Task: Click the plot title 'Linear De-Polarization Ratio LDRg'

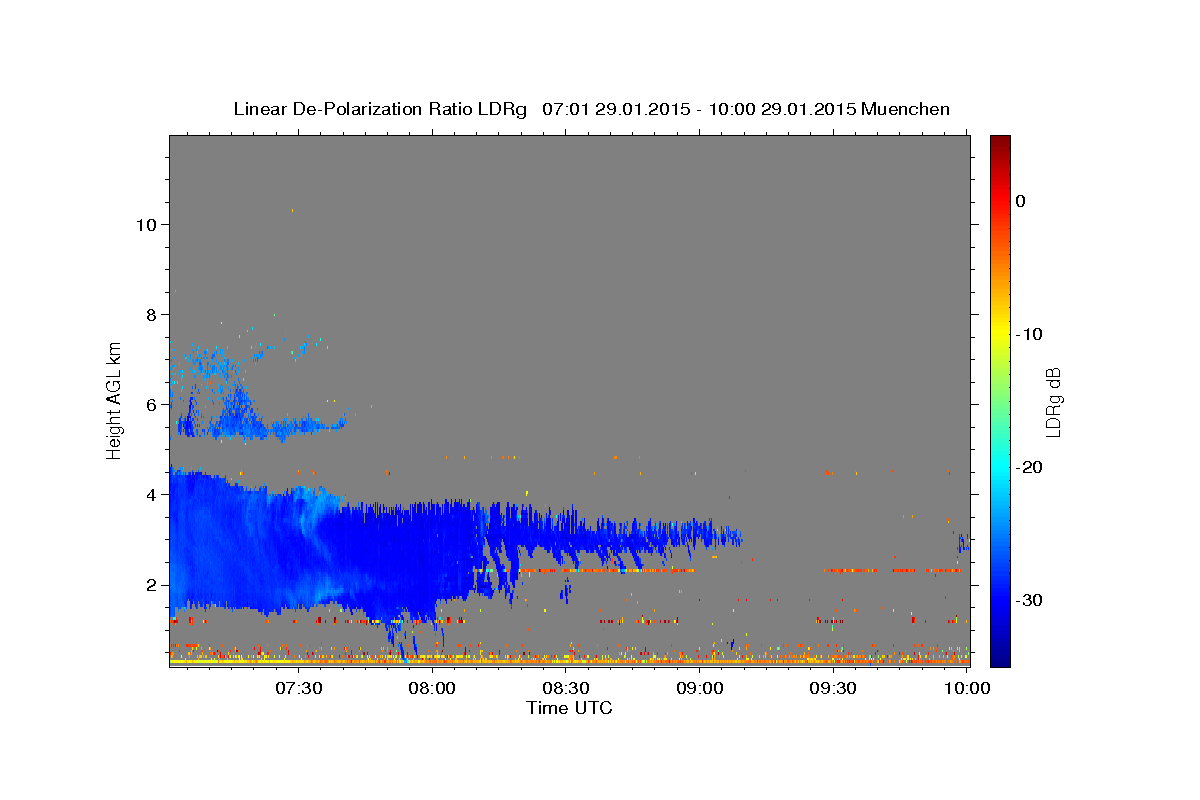Action: [x=380, y=109]
